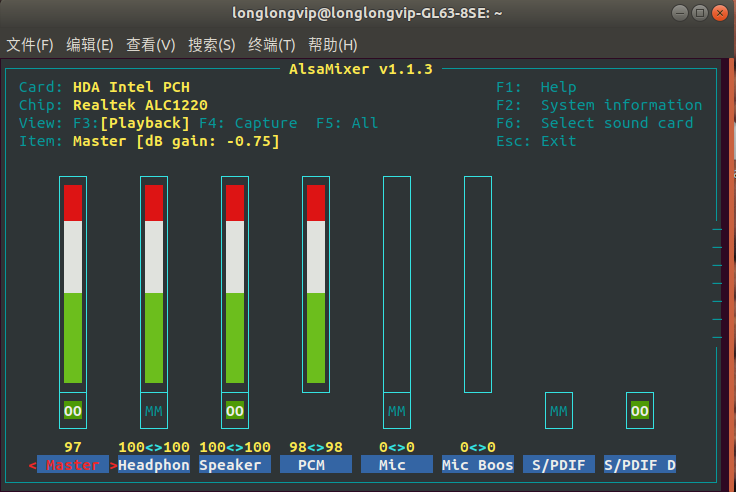Screen dimensions: 736x492
Task: Toggle S/PDIF D mute indicator OO
Action: click(640, 411)
